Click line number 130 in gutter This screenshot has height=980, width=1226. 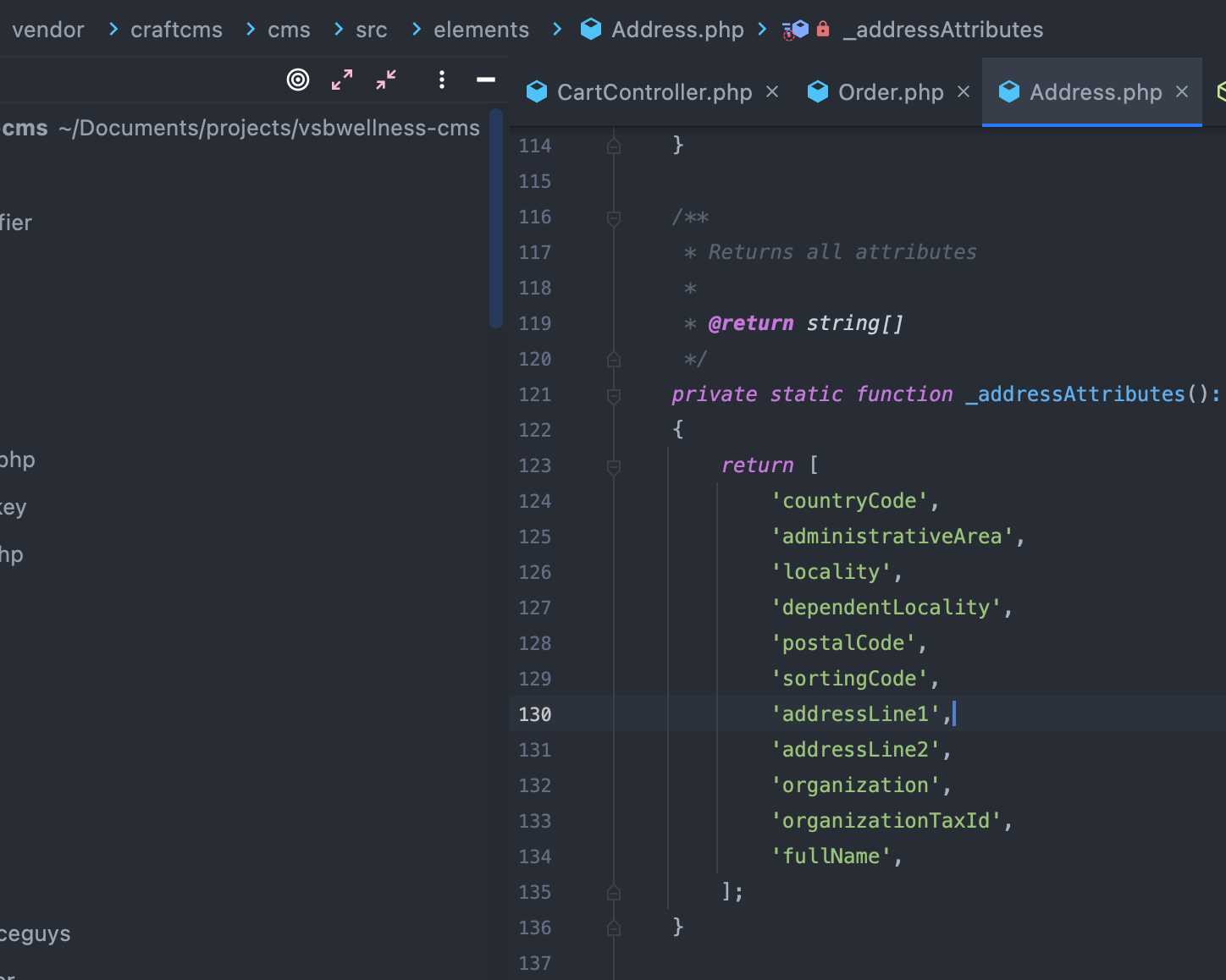click(x=534, y=714)
